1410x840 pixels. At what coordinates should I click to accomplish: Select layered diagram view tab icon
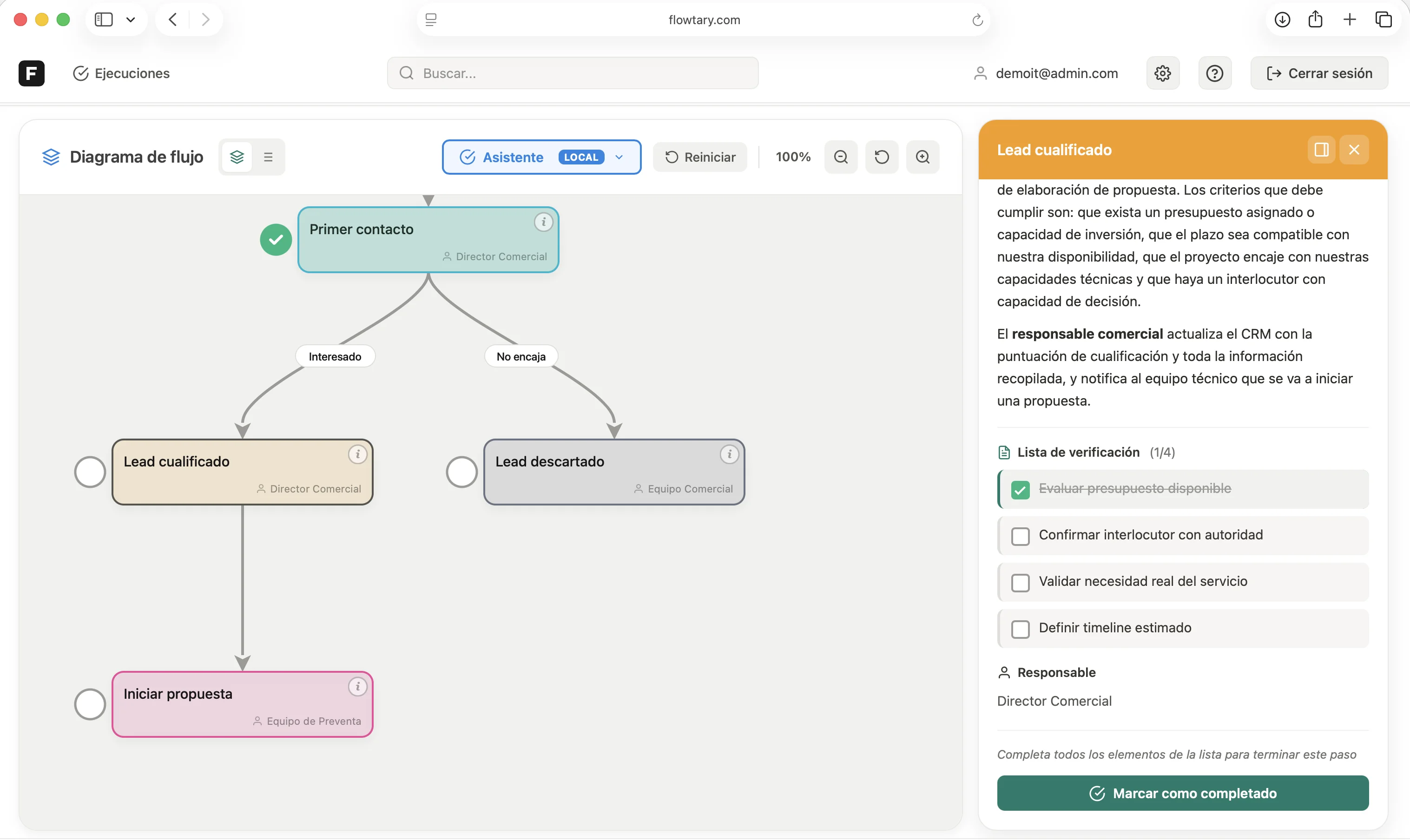pos(237,157)
